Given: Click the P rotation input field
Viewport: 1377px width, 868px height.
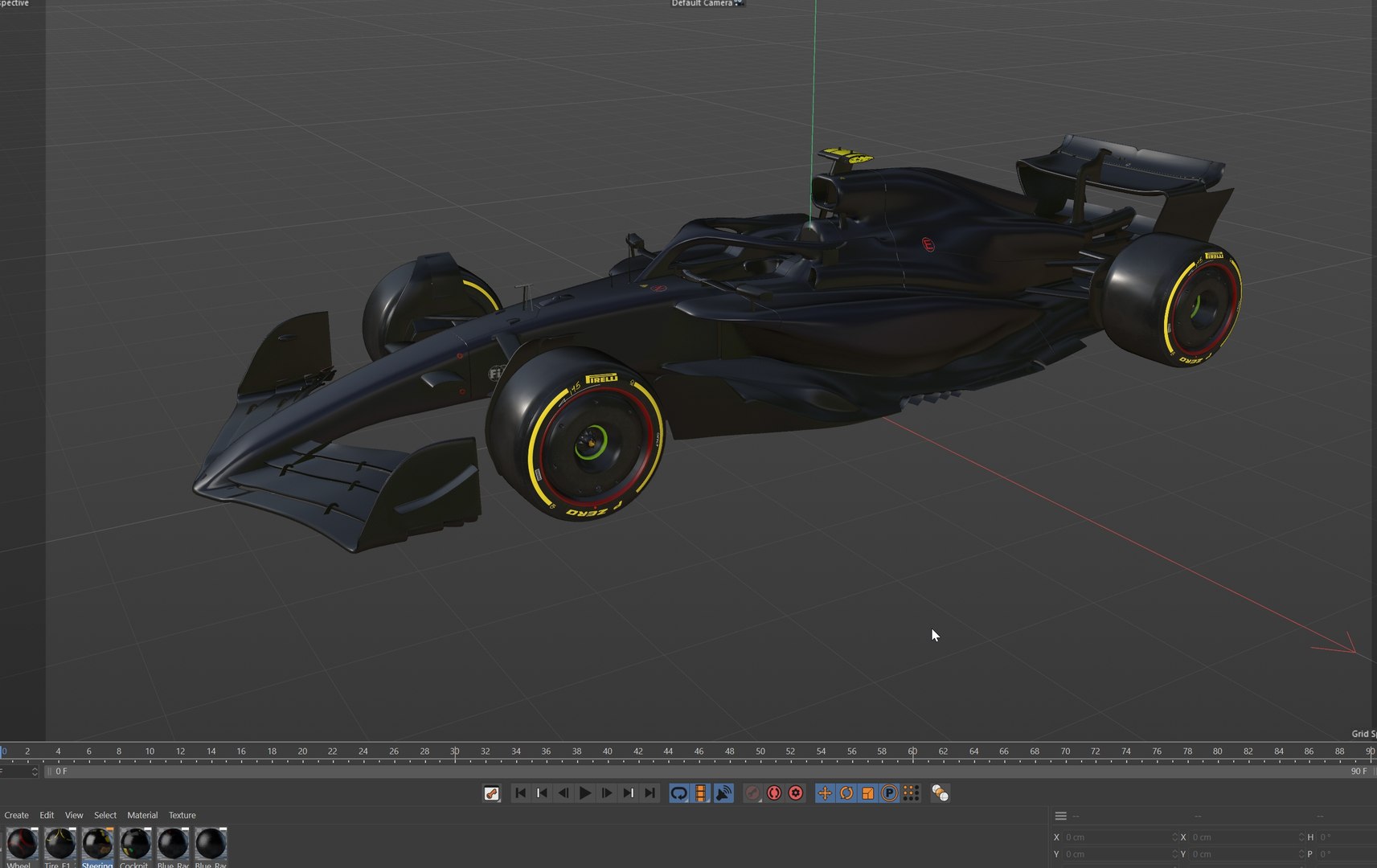Looking at the screenshot, I should (x=1347, y=854).
